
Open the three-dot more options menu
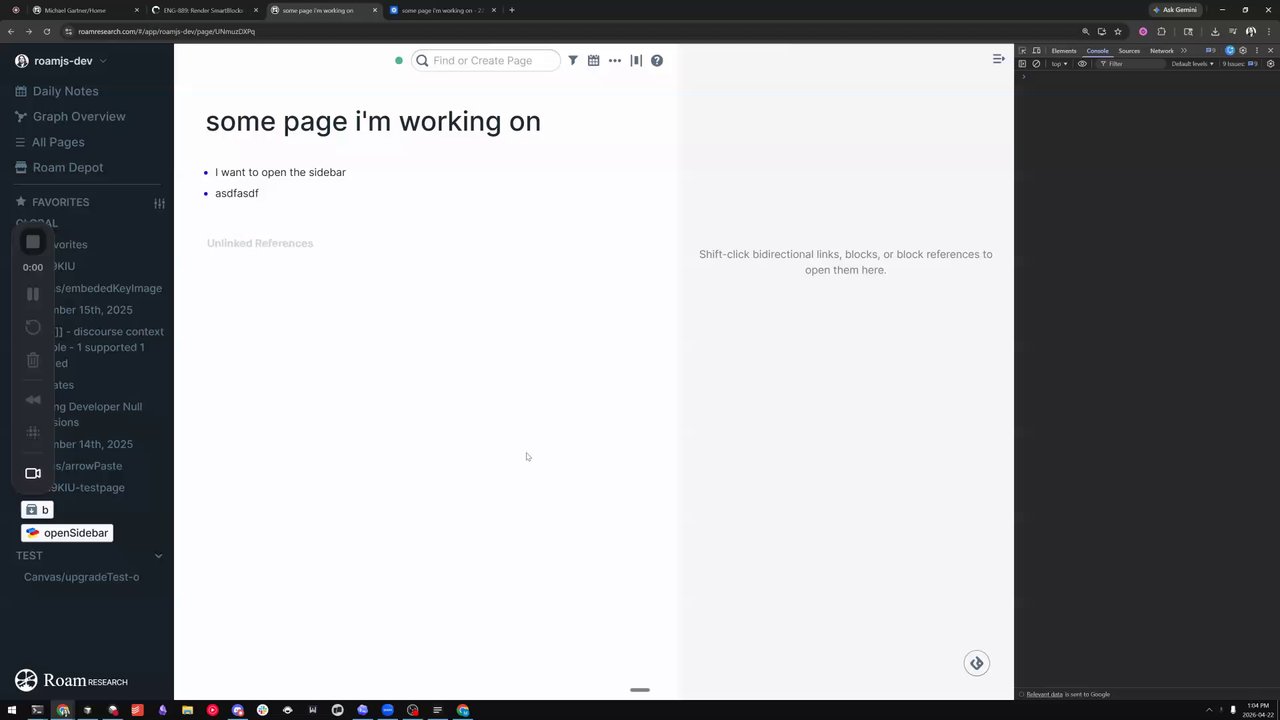tap(615, 61)
